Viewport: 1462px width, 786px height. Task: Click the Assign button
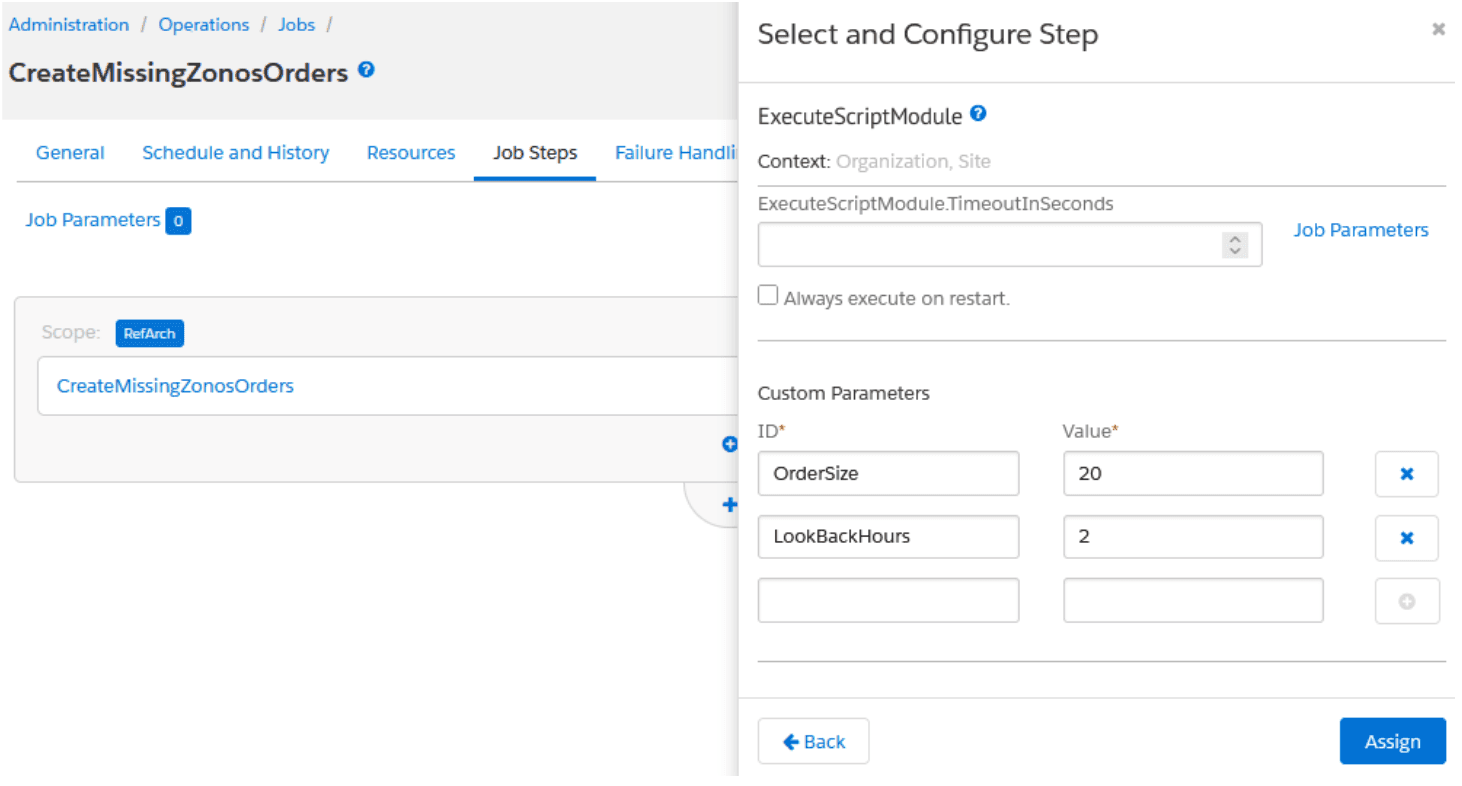coord(1392,741)
